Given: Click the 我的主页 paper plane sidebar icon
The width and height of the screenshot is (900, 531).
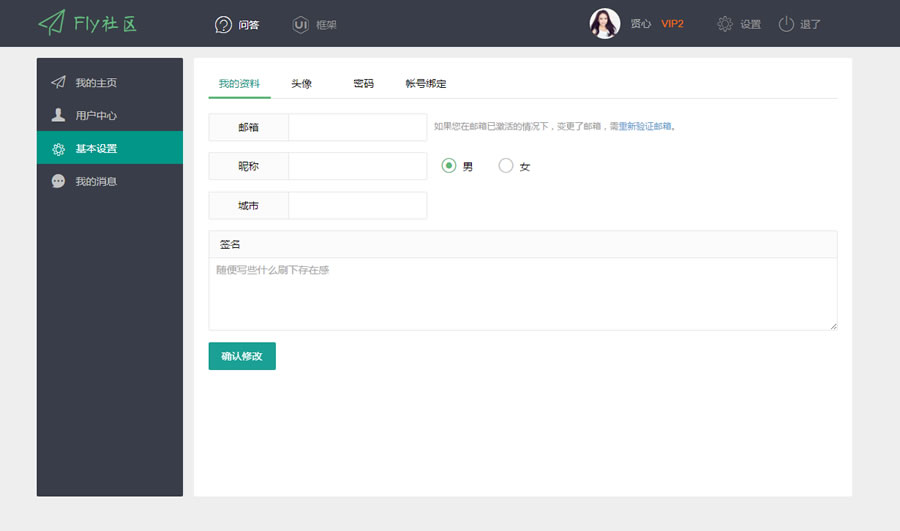Looking at the screenshot, I should (58, 82).
